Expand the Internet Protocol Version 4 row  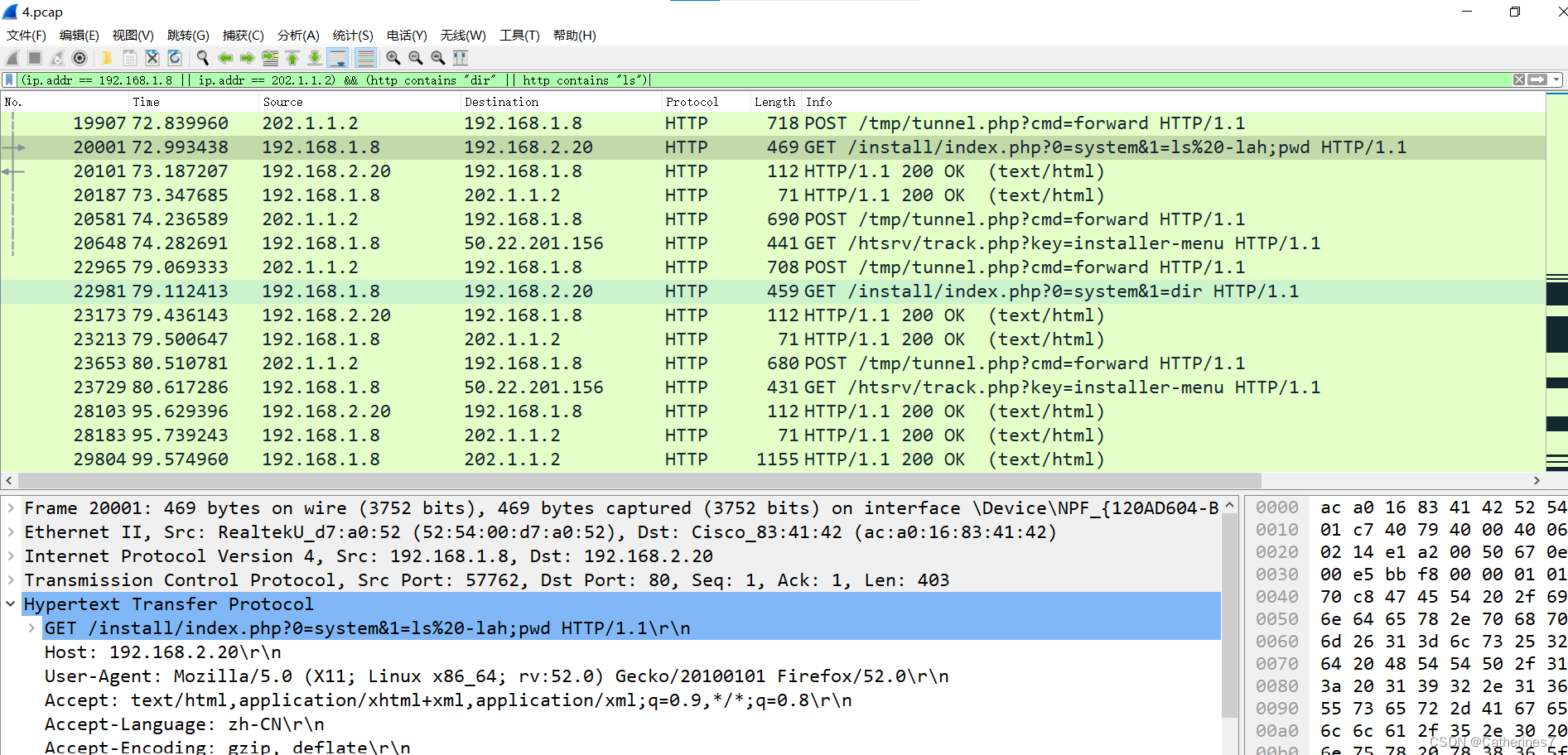(12, 556)
